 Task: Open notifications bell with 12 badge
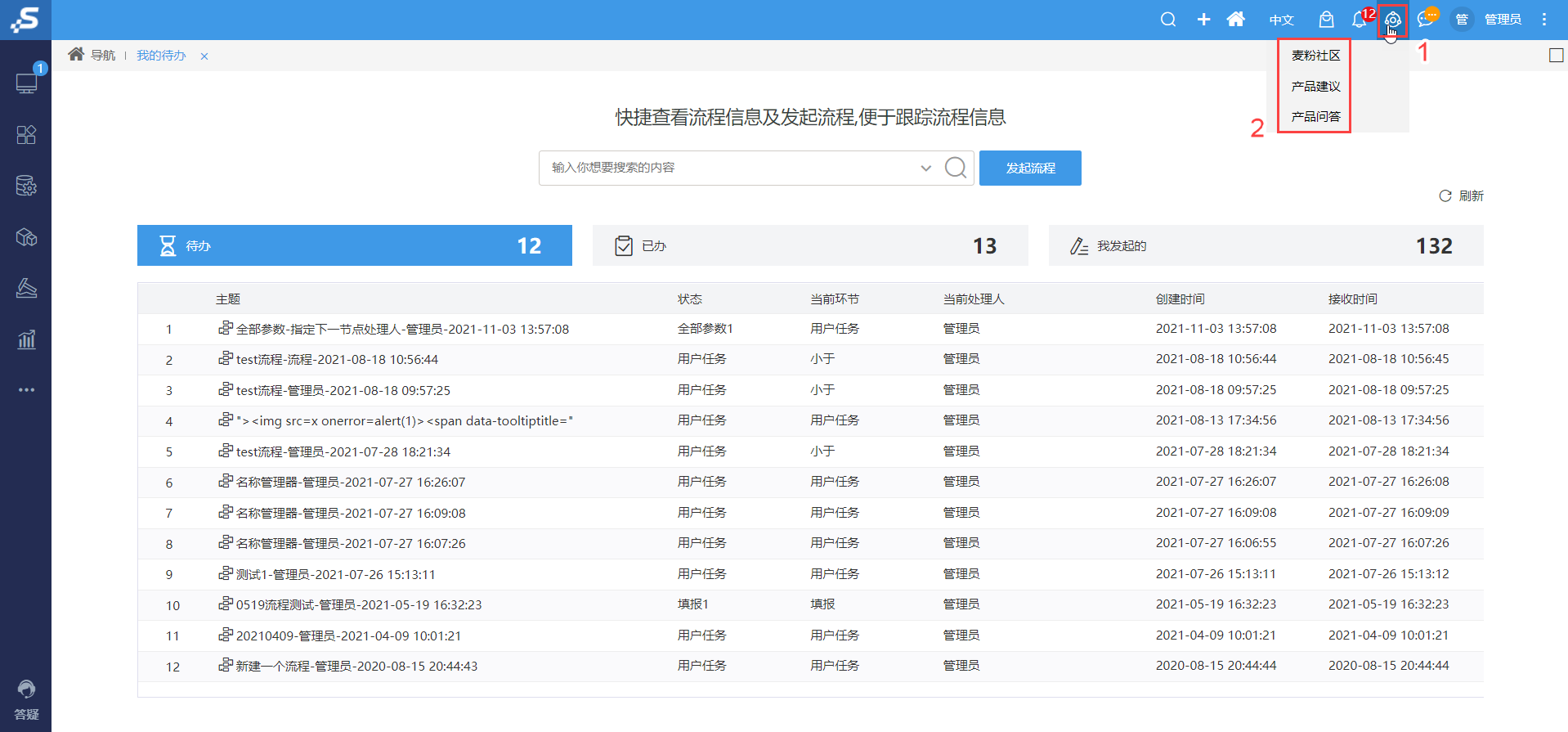tap(1360, 20)
